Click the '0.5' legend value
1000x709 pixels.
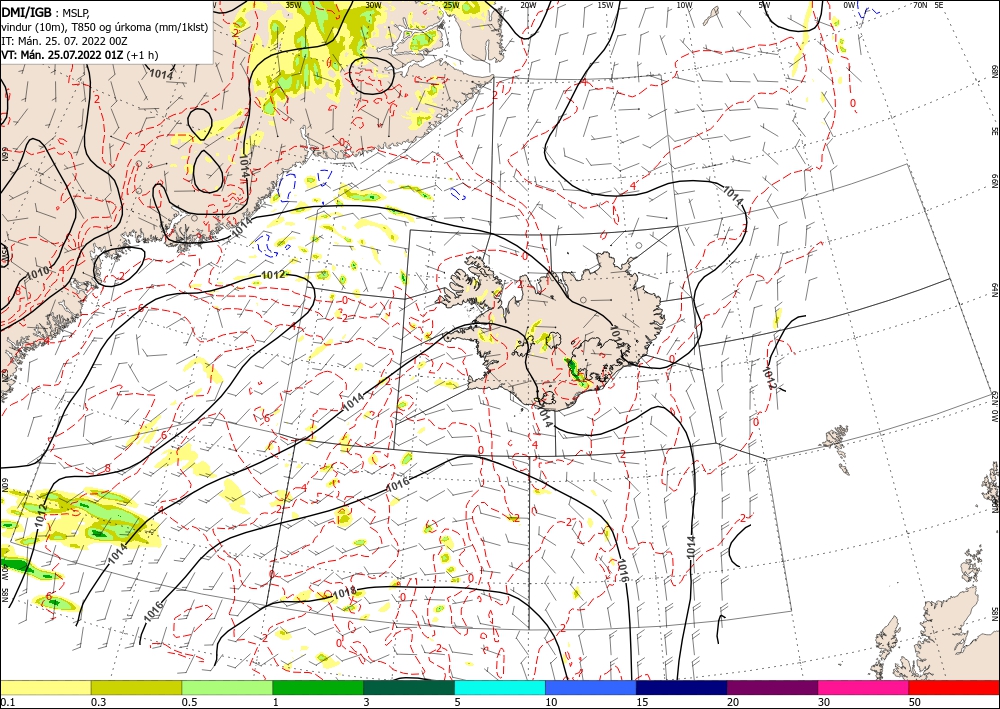[189, 702]
